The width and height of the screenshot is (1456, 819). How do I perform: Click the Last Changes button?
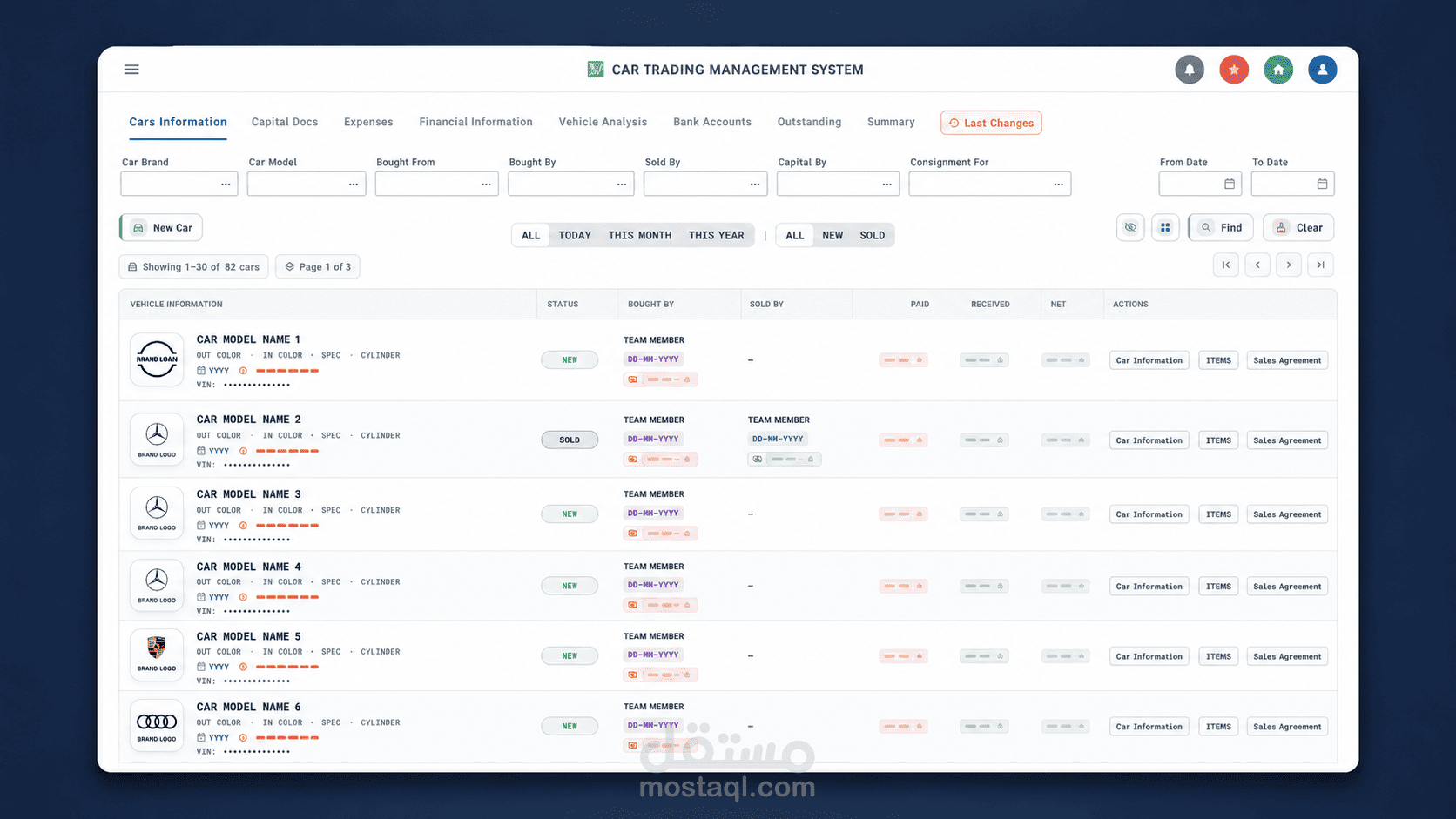991,123
